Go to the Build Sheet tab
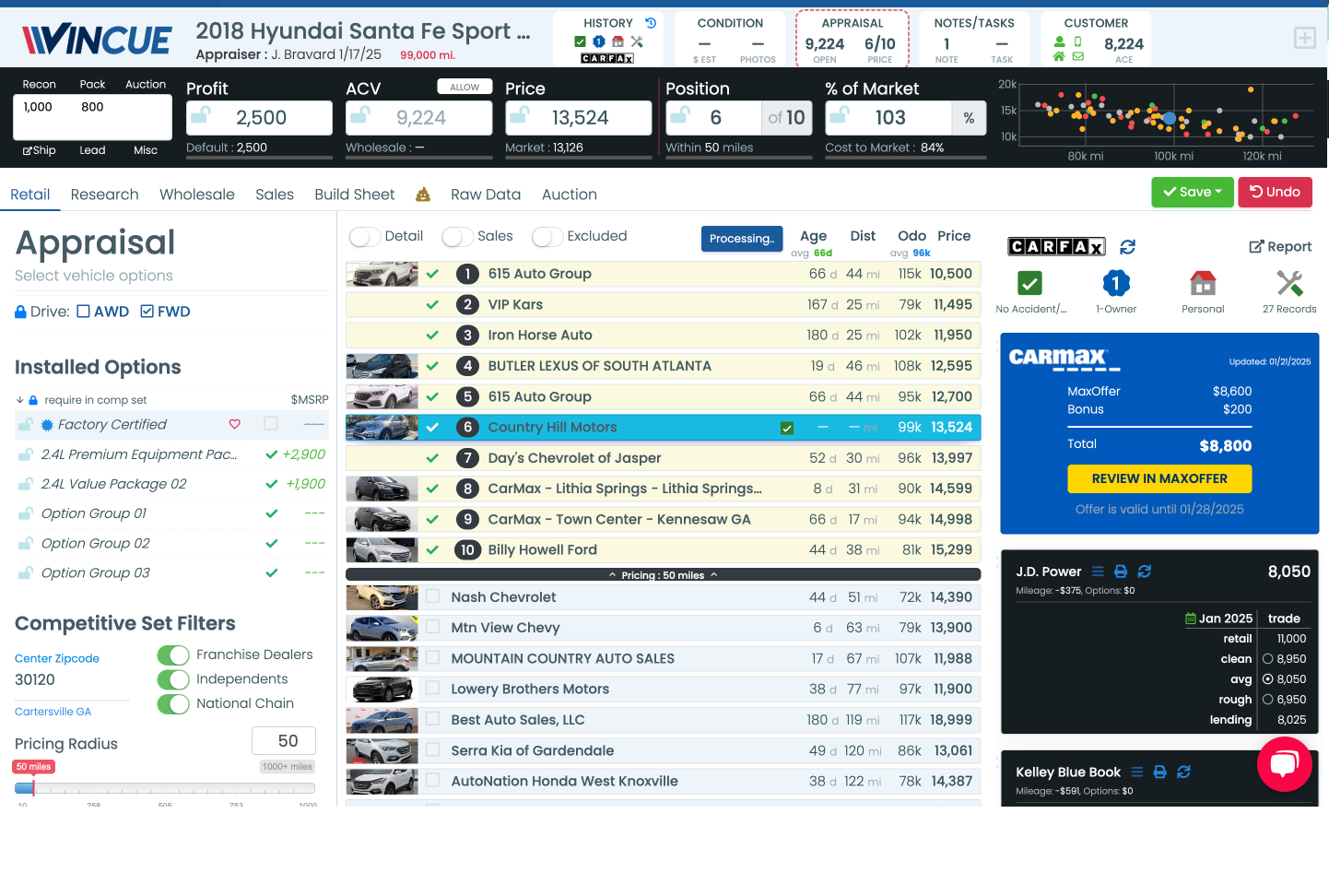 (355, 195)
